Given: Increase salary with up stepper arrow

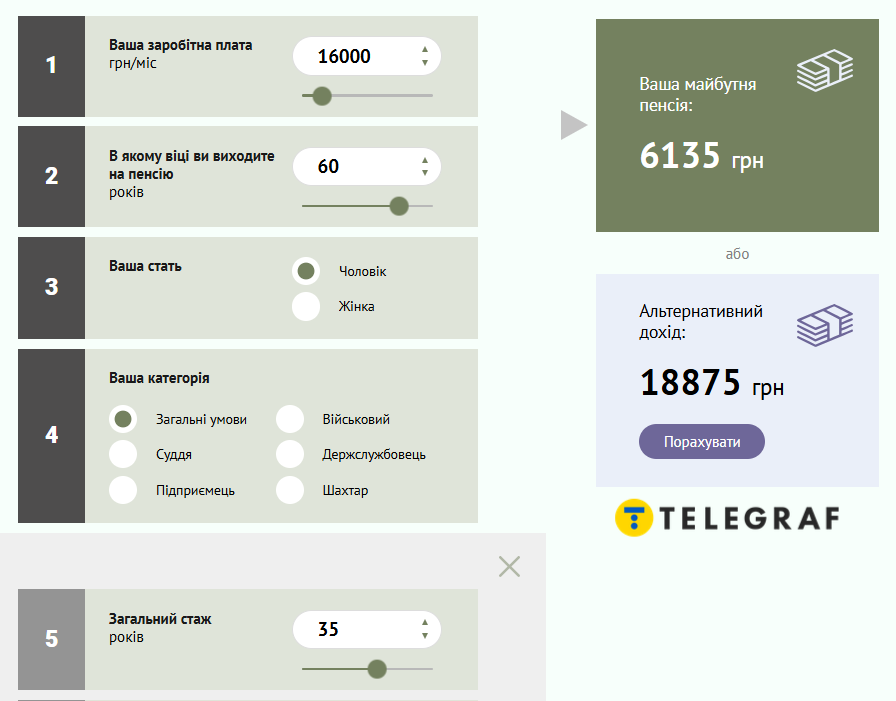Looking at the screenshot, I should pos(425,50).
